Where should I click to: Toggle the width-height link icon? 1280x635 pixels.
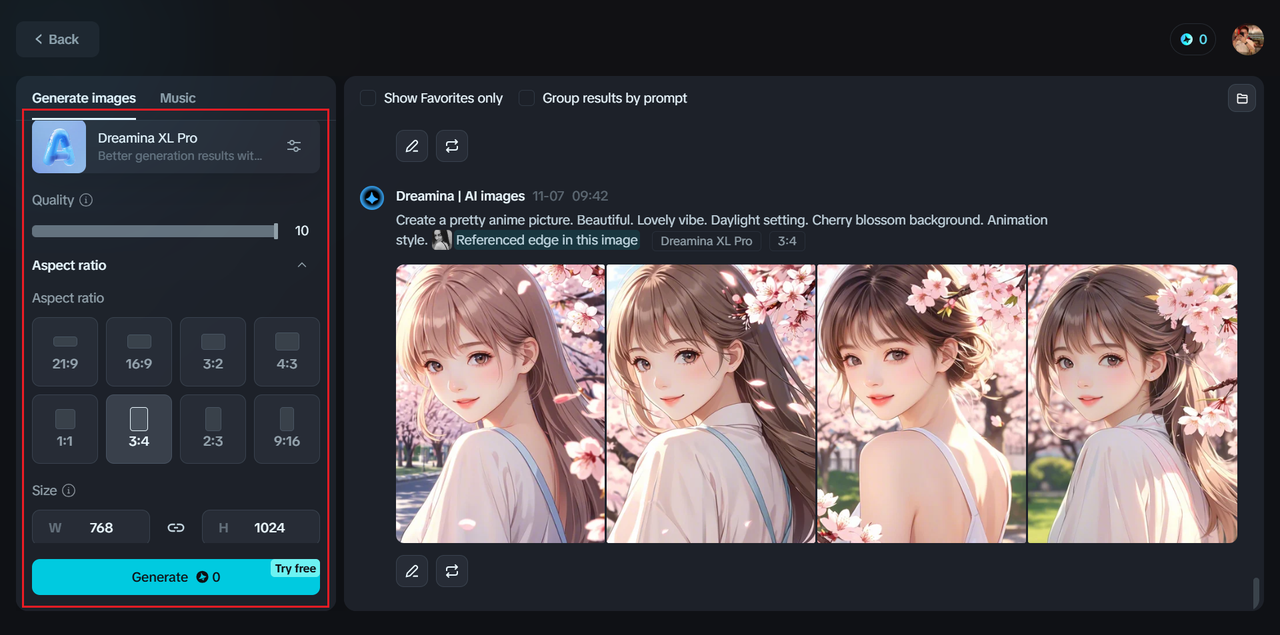[176, 528]
